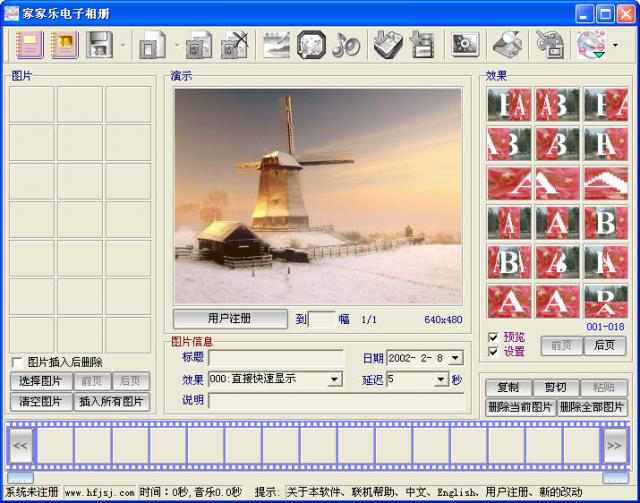Uncheck the 预览 checkbox

coord(493,337)
